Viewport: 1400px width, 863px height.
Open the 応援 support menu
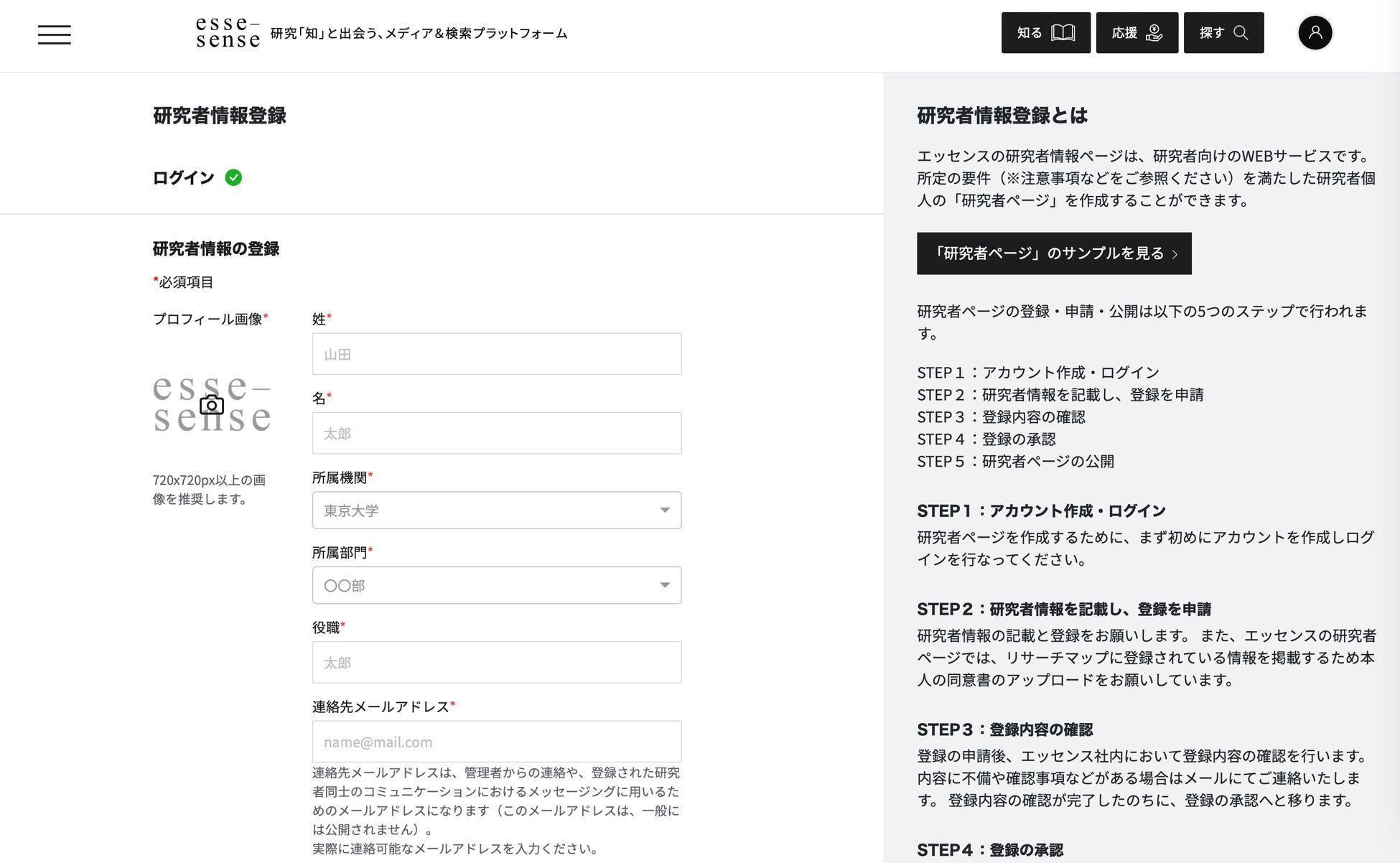point(1137,33)
